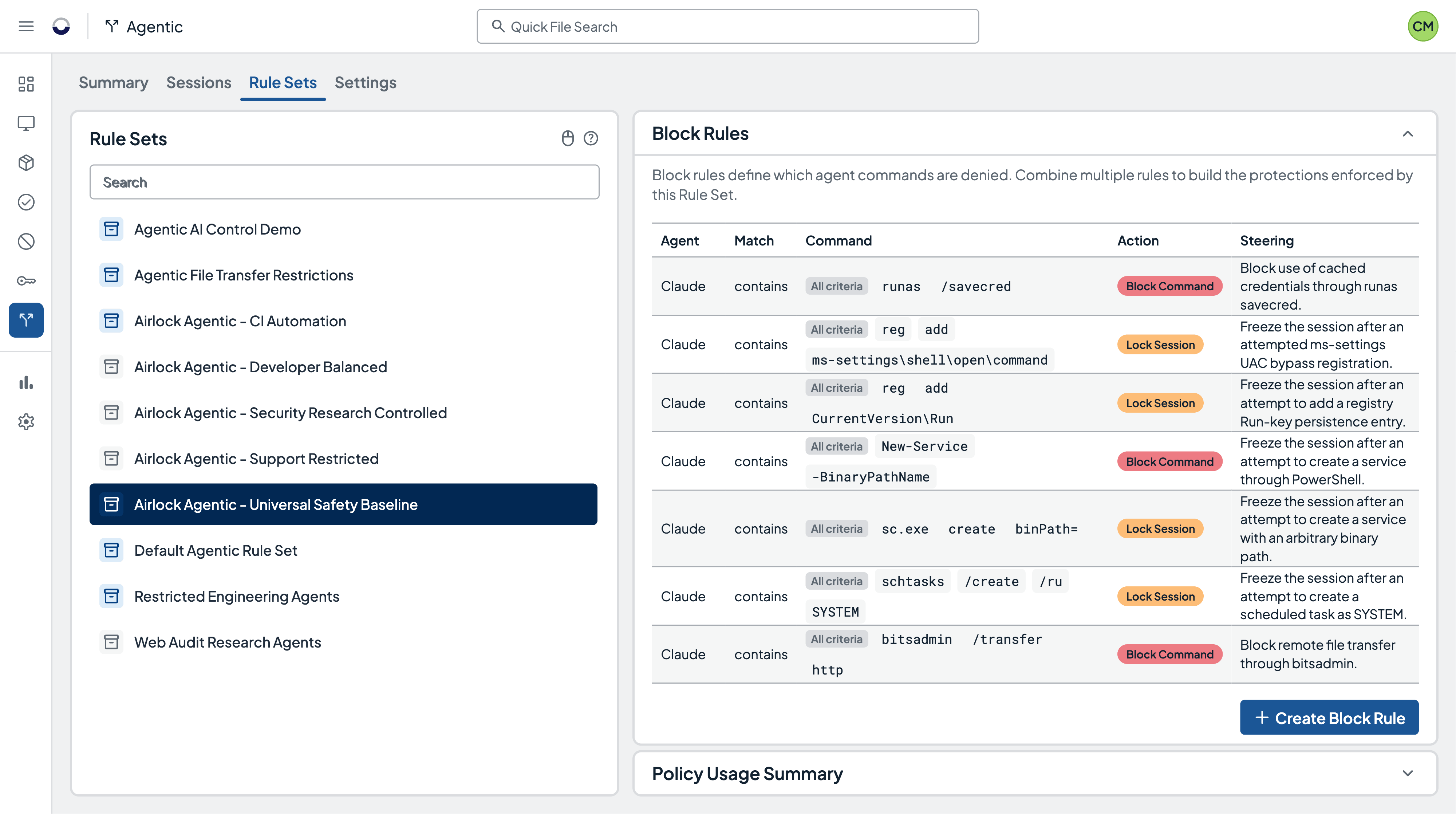Click Block Command badge for New-Service rule
This screenshot has width=1456, height=814.
click(x=1169, y=461)
